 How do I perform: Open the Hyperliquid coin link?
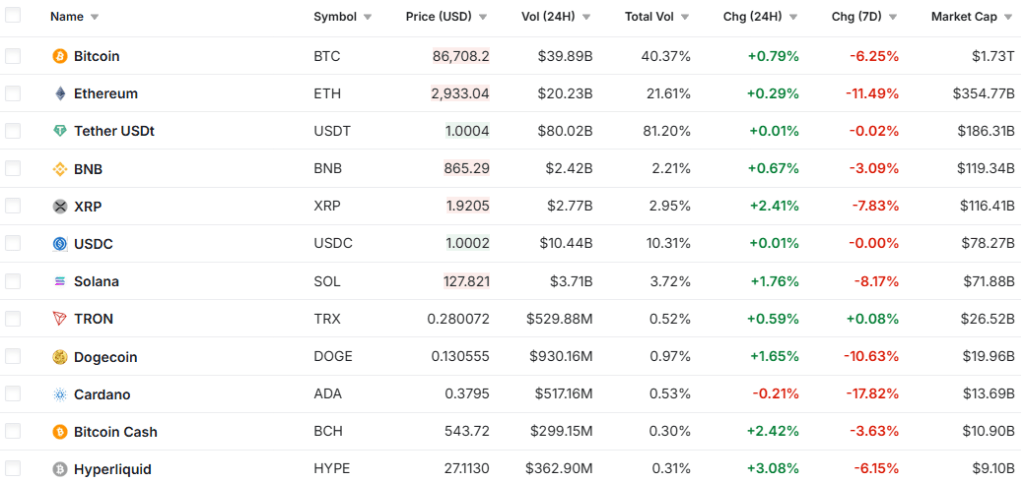[x=113, y=469]
